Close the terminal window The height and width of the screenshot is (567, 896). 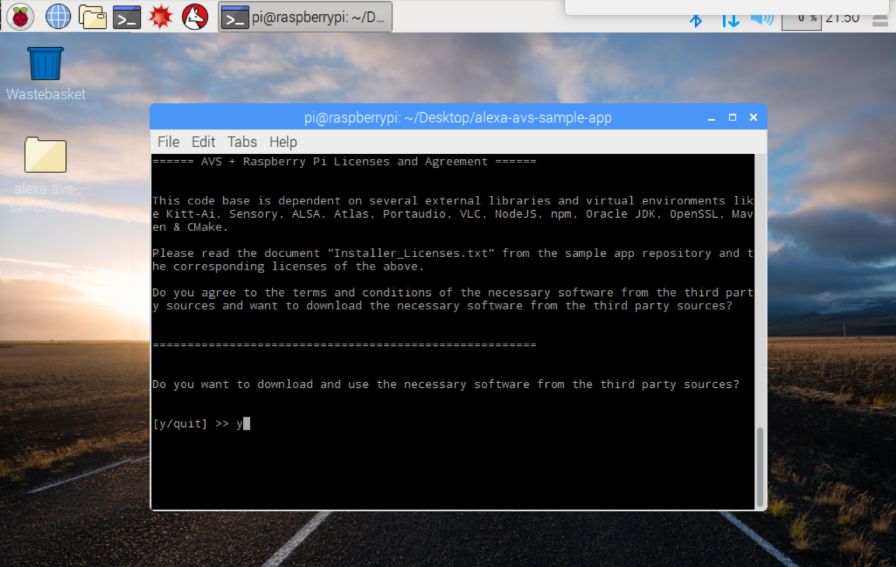click(754, 117)
